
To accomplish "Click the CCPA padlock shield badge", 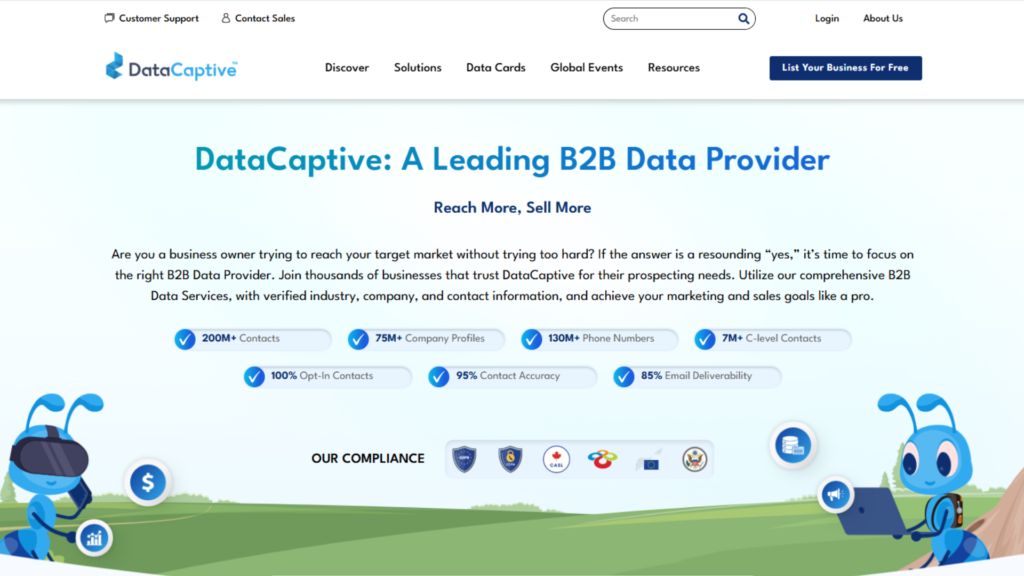I will [x=510, y=459].
